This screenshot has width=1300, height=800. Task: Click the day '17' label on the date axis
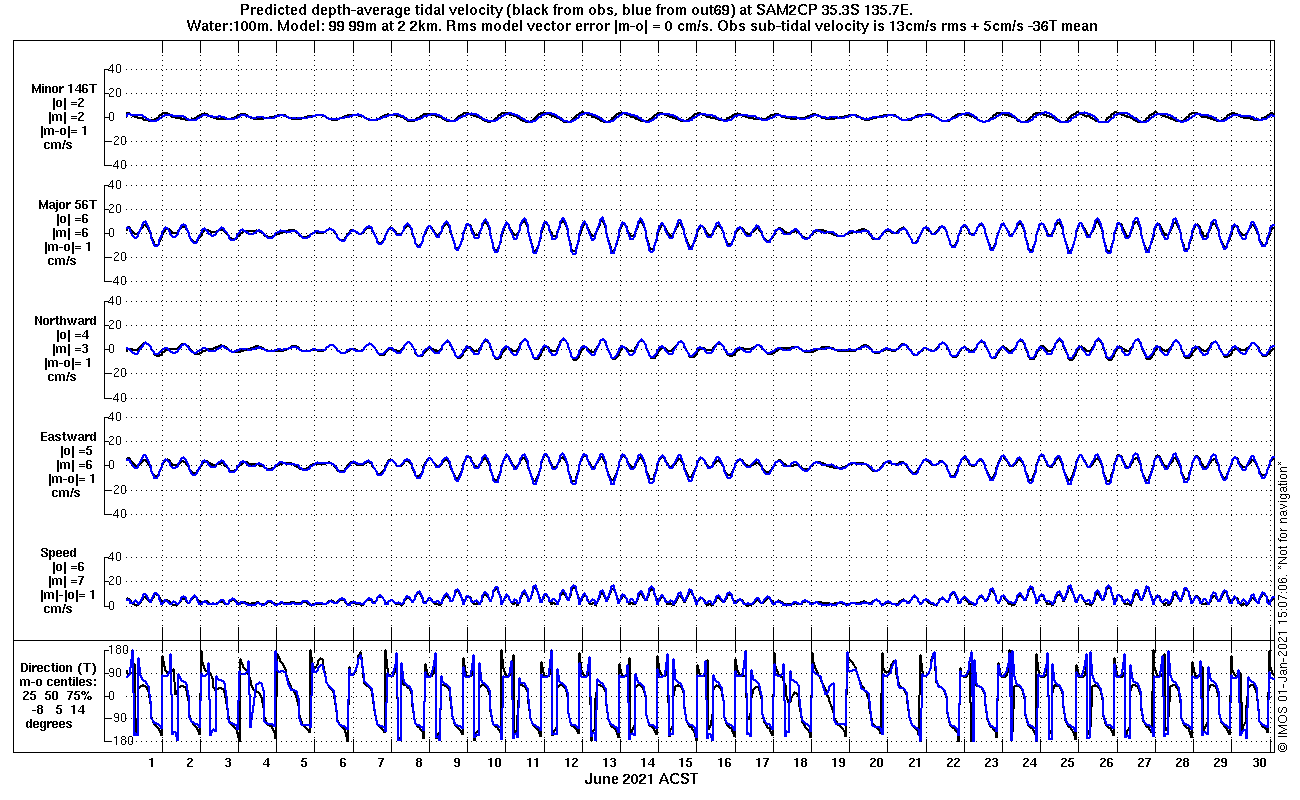point(763,762)
